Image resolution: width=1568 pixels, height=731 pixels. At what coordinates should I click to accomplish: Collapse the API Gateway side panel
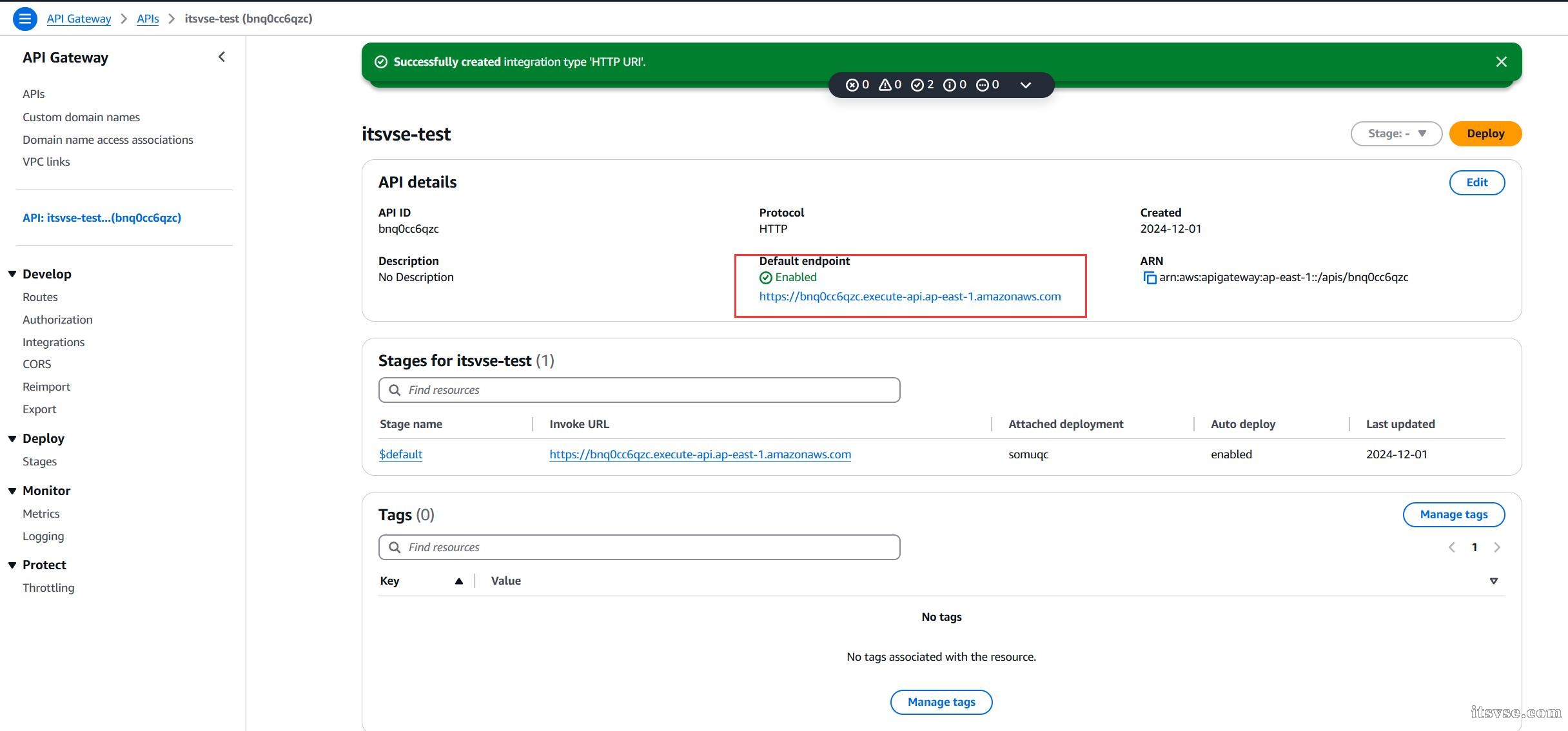click(x=222, y=57)
